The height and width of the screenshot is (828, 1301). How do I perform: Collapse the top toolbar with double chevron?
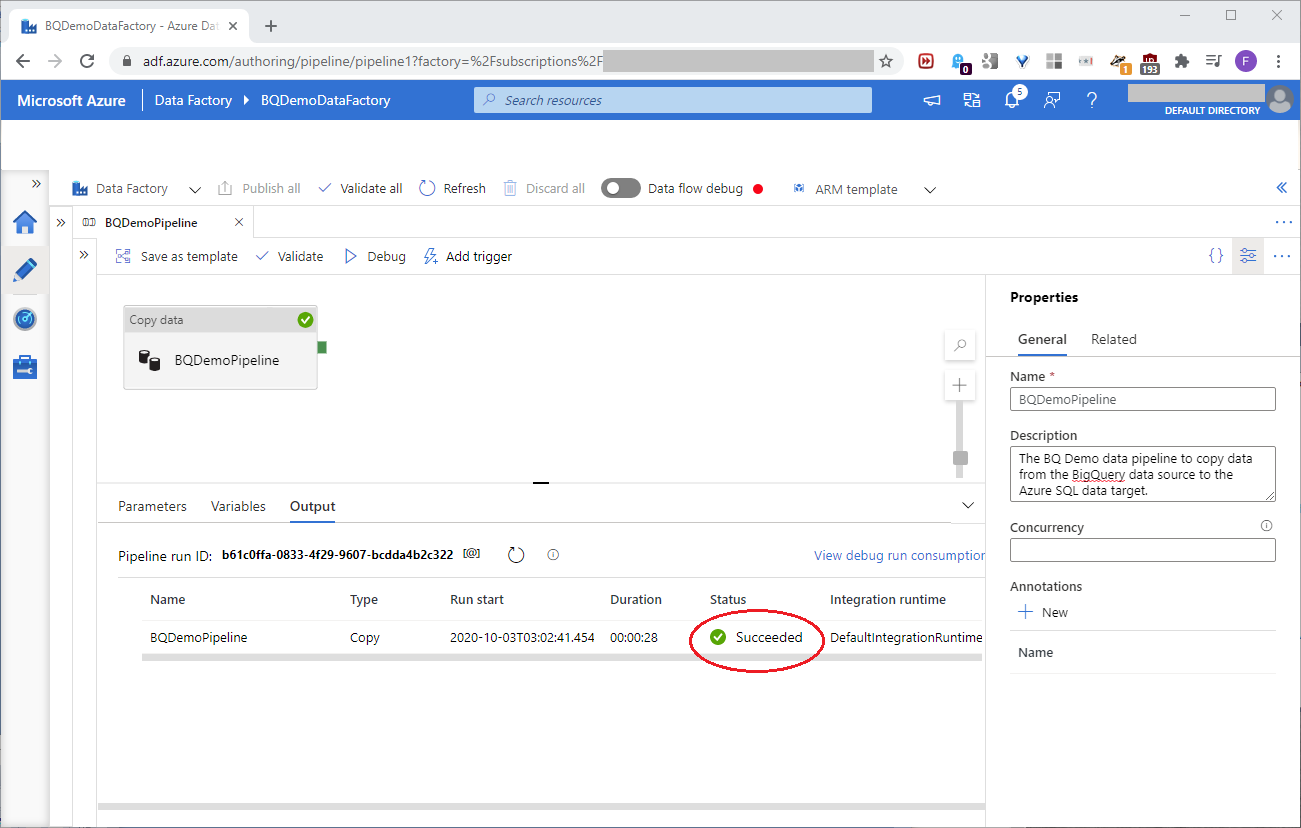[1281, 188]
